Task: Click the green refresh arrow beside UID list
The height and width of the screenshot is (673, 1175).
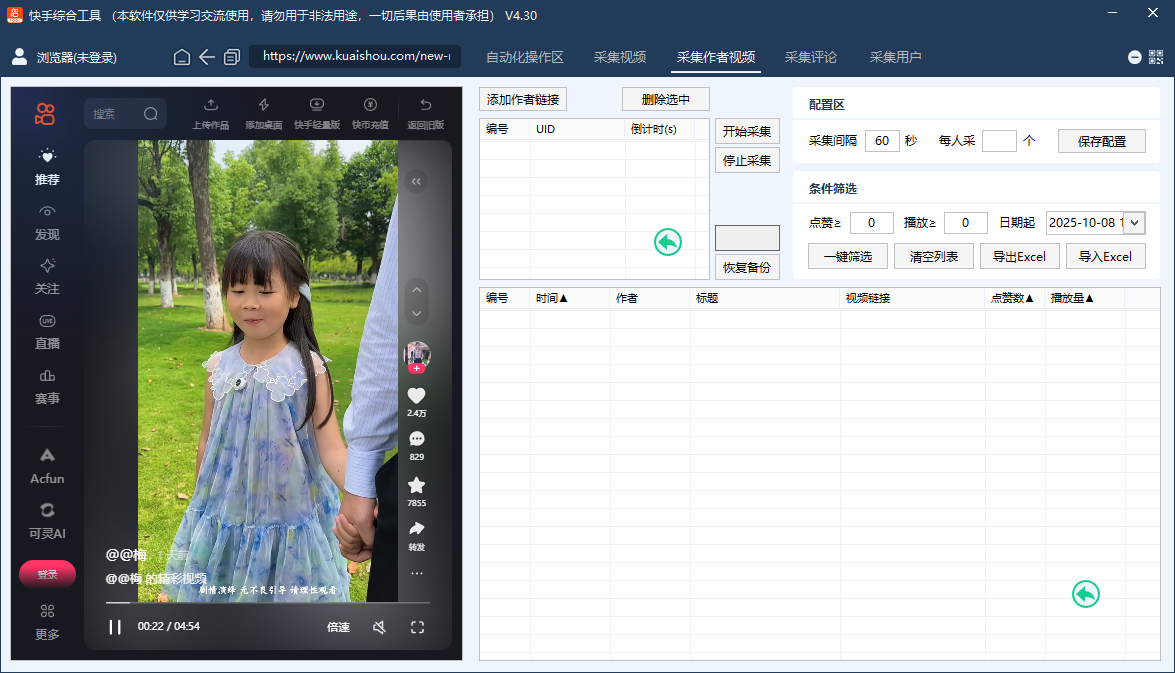Action: click(667, 241)
